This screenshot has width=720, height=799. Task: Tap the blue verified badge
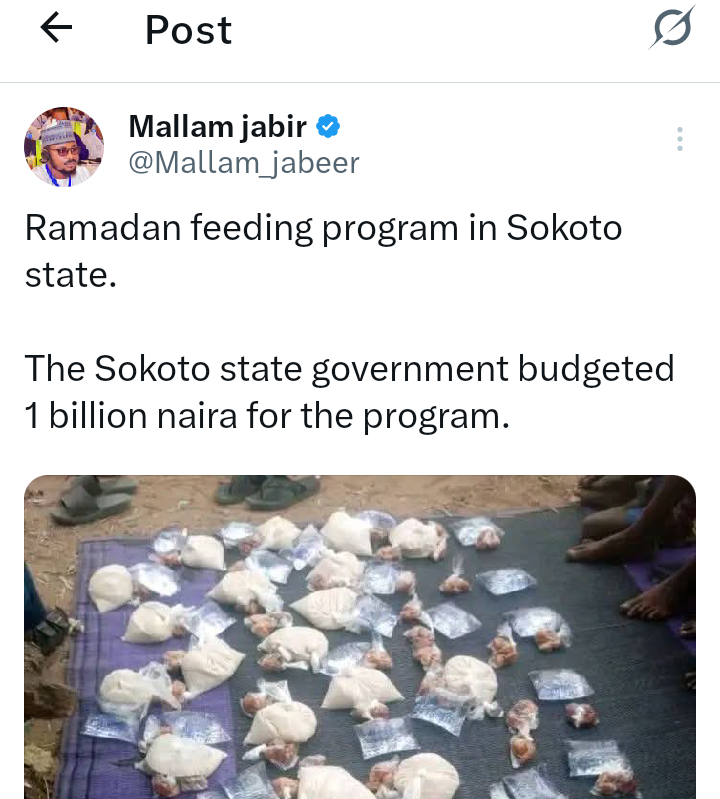coord(329,127)
